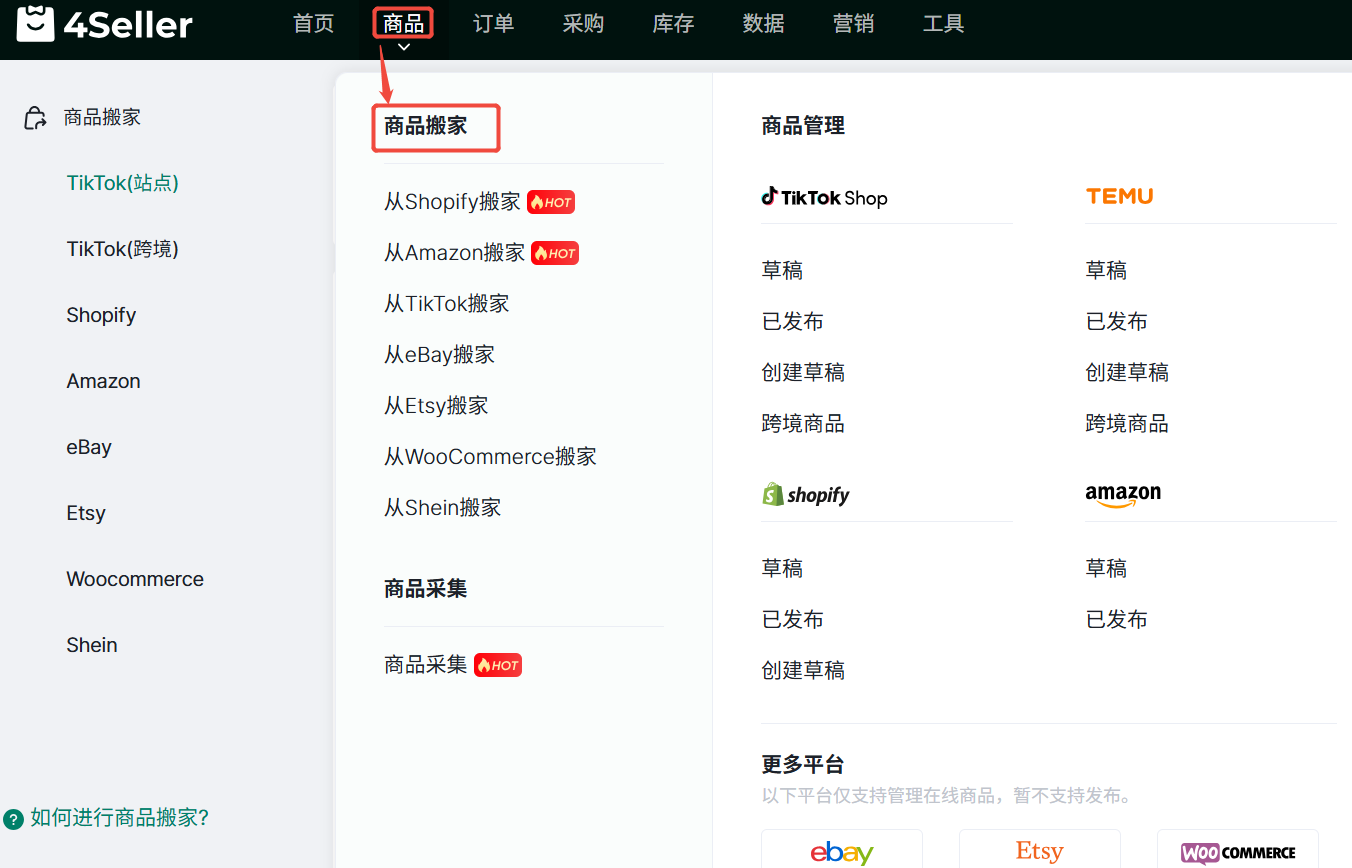Select Shopify in the sidebar
The height and width of the screenshot is (868, 1352).
click(101, 315)
